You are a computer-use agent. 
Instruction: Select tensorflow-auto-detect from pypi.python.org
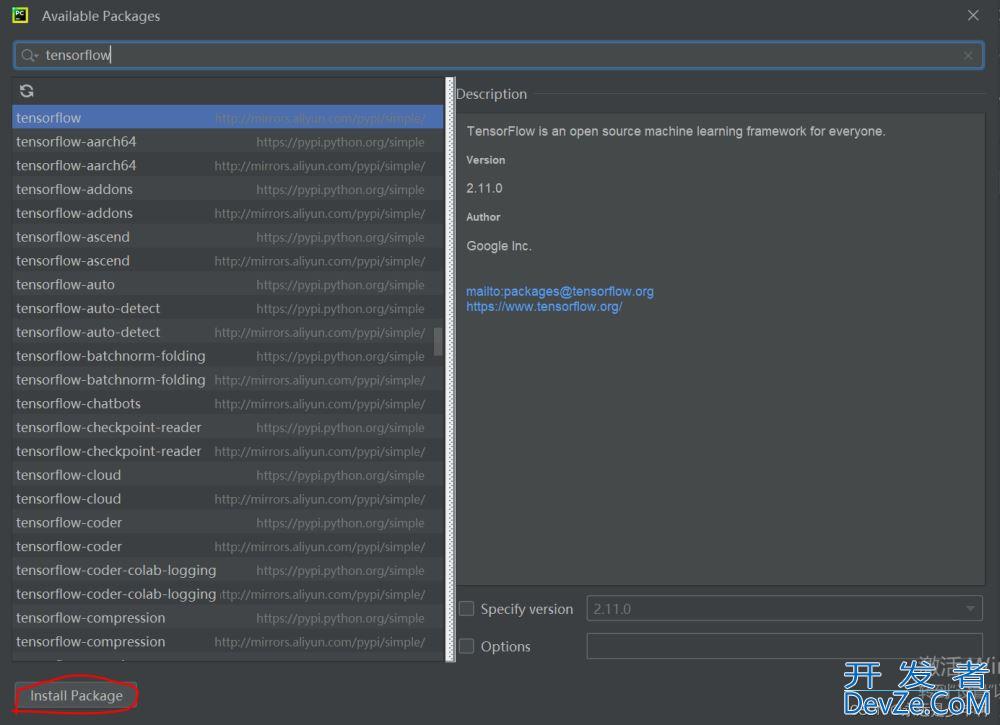tap(228, 309)
